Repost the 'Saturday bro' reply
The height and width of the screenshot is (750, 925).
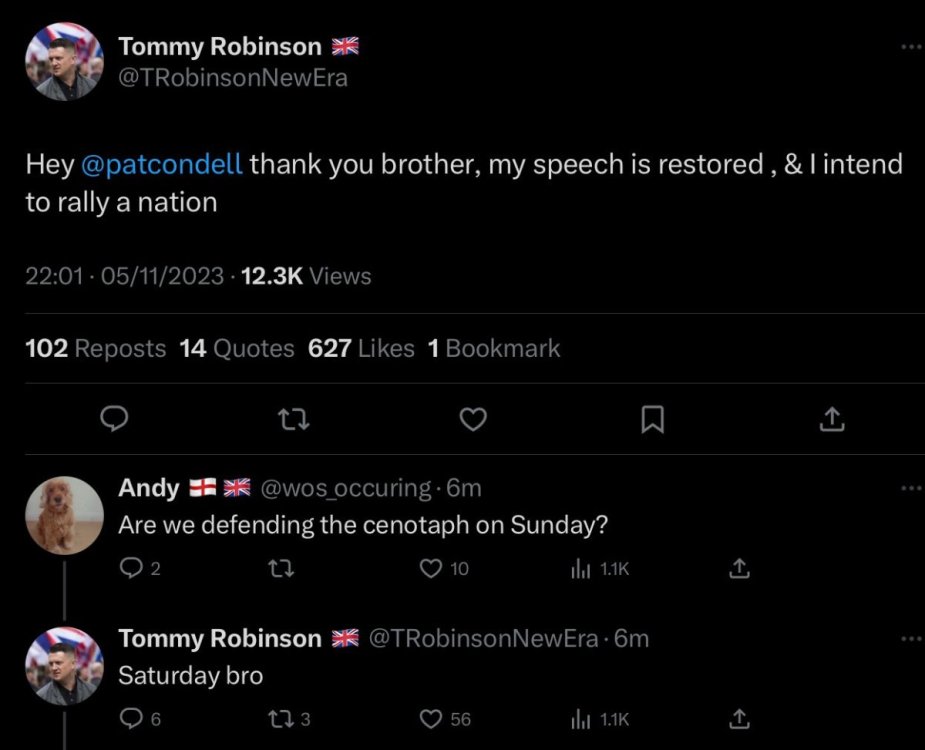pos(281,718)
